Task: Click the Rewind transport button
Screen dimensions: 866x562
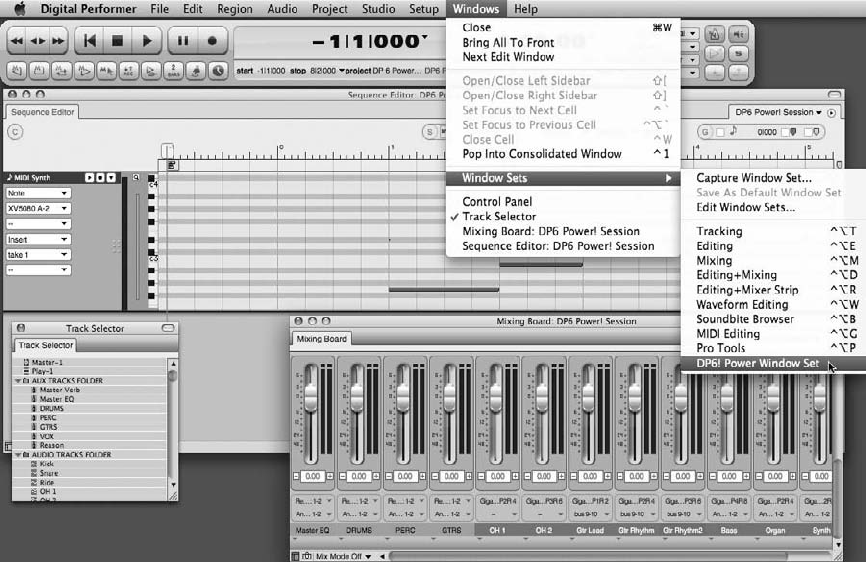Action: coord(17,41)
